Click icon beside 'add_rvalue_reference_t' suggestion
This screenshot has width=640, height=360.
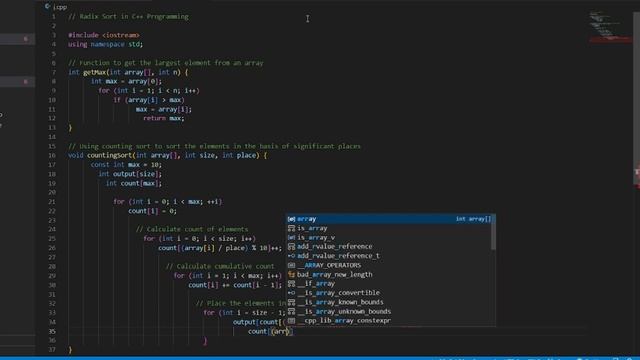coord(291,256)
